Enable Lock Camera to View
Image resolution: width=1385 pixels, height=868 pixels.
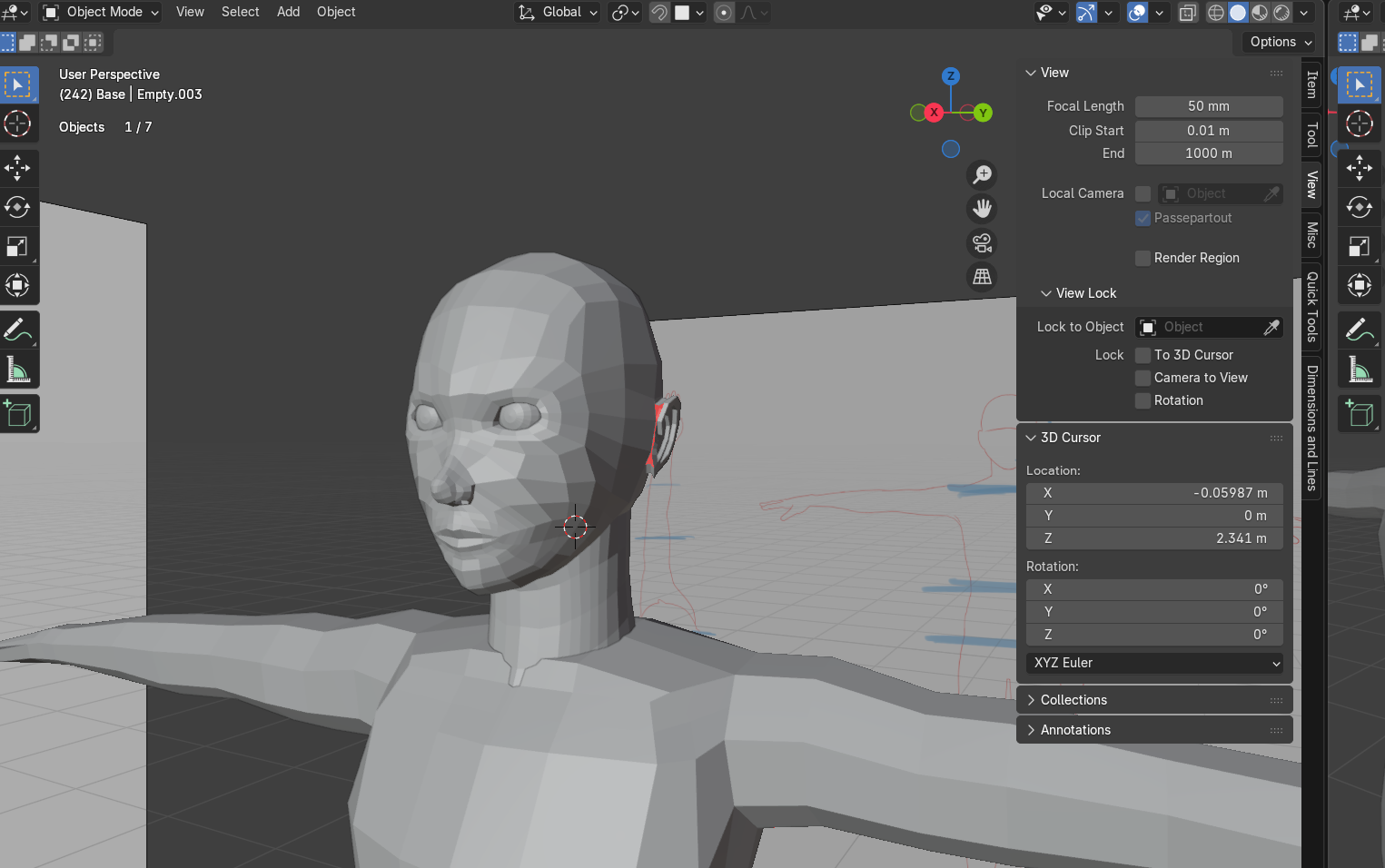1143,378
